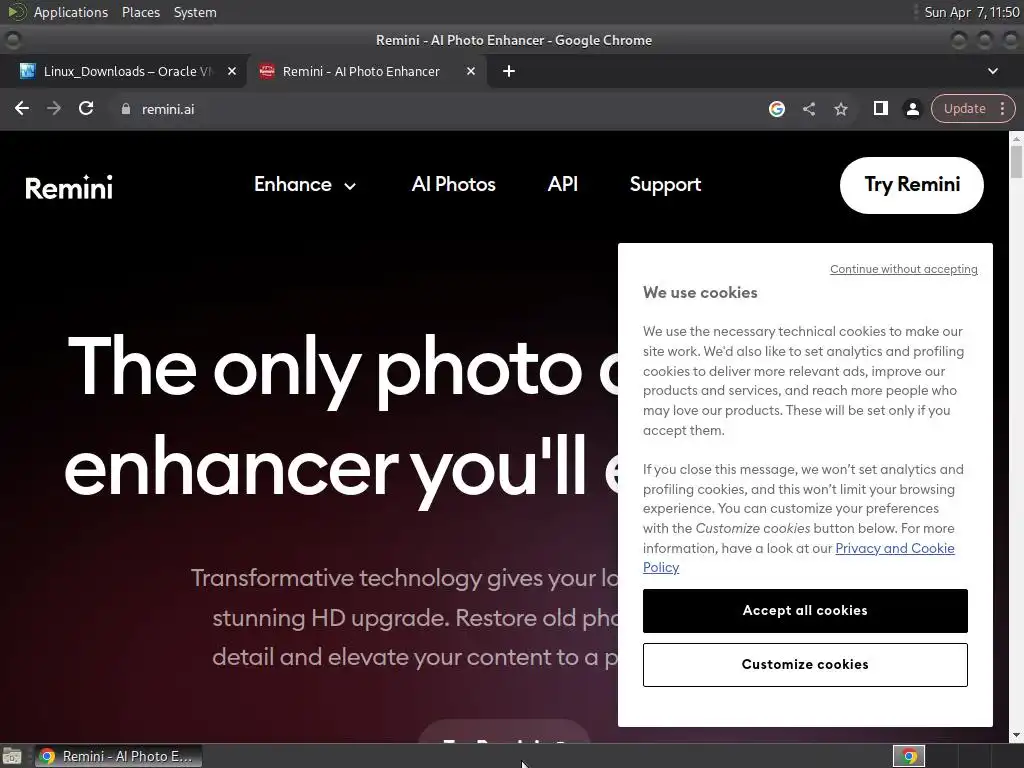
Task: Click the browser forward arrow
Action: (x=54, y=108)
